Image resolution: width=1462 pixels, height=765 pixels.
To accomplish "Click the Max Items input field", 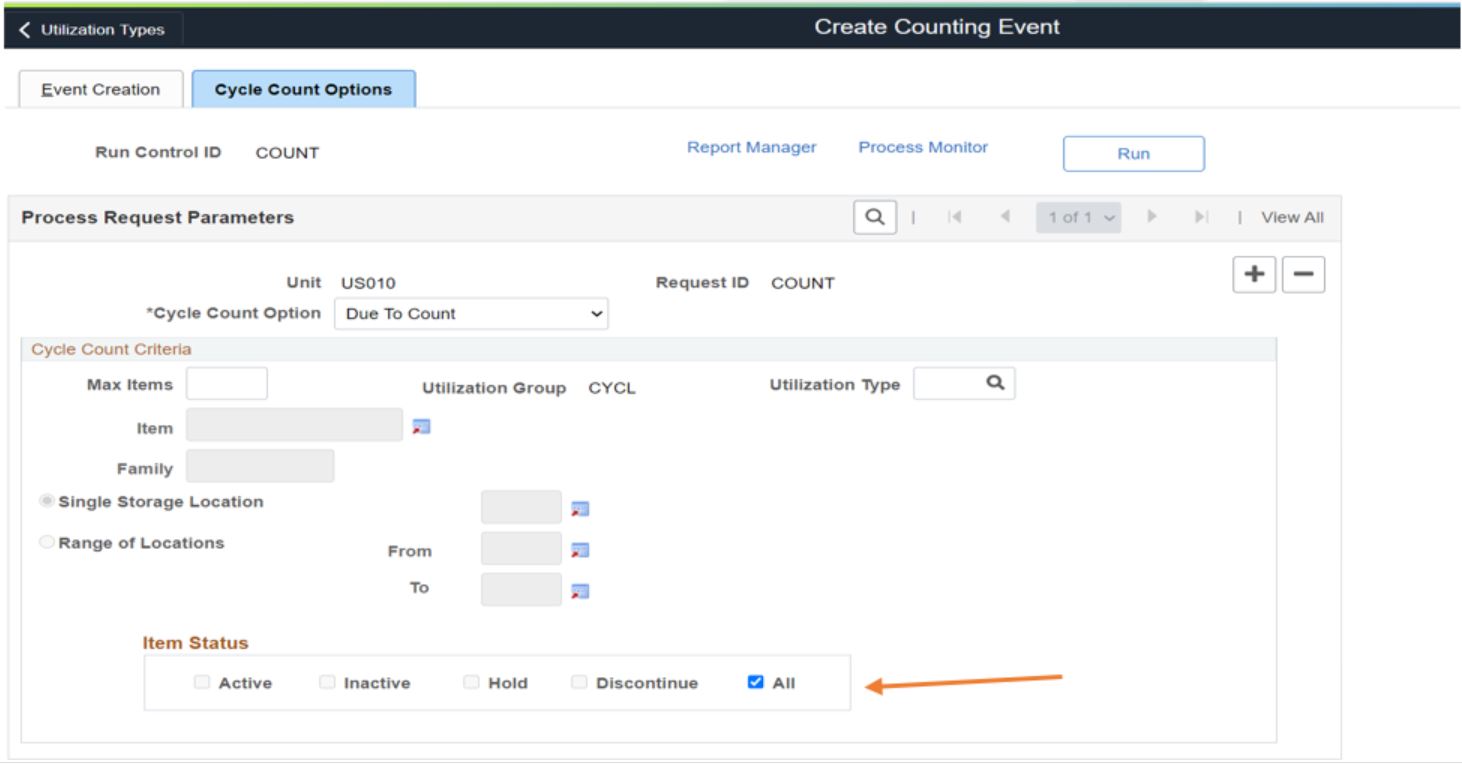I will tap(227, 384).
